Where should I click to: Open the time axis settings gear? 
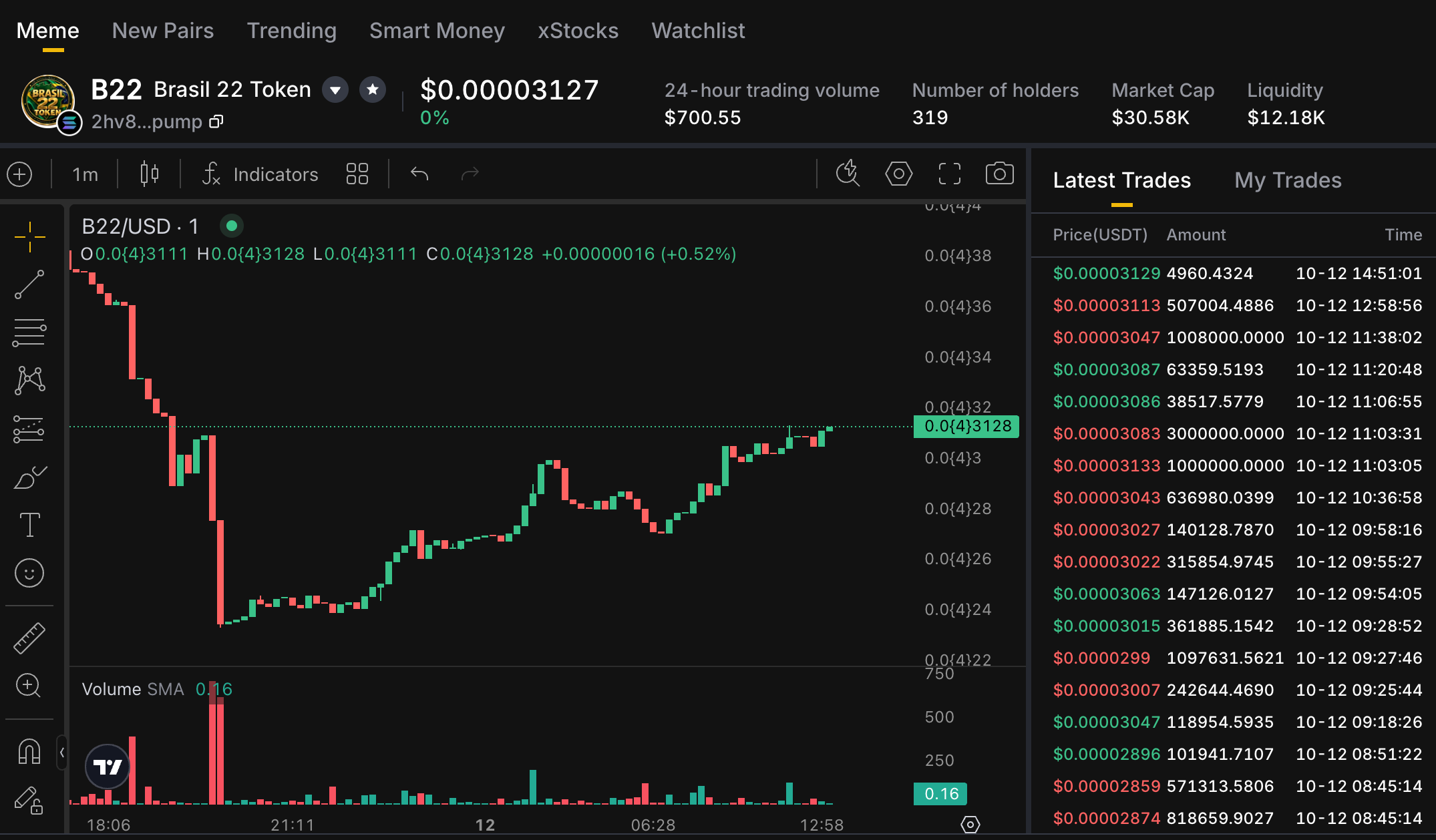click(x=970, y=825)
